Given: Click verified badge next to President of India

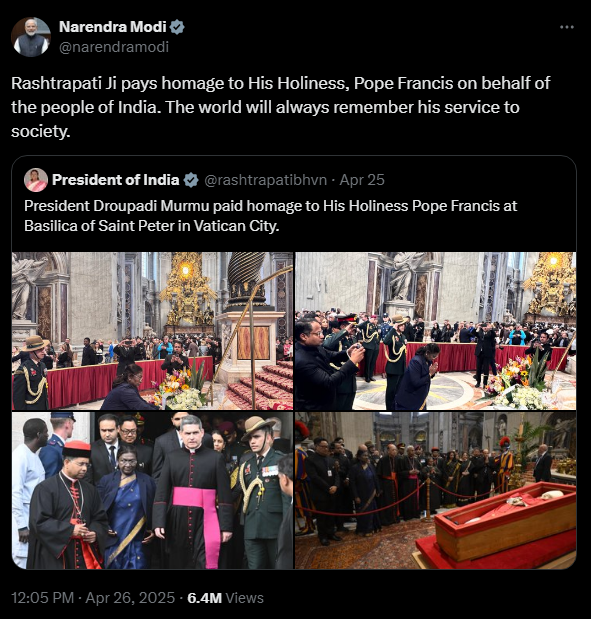Looking at the screenshot, I should [191, 180].
